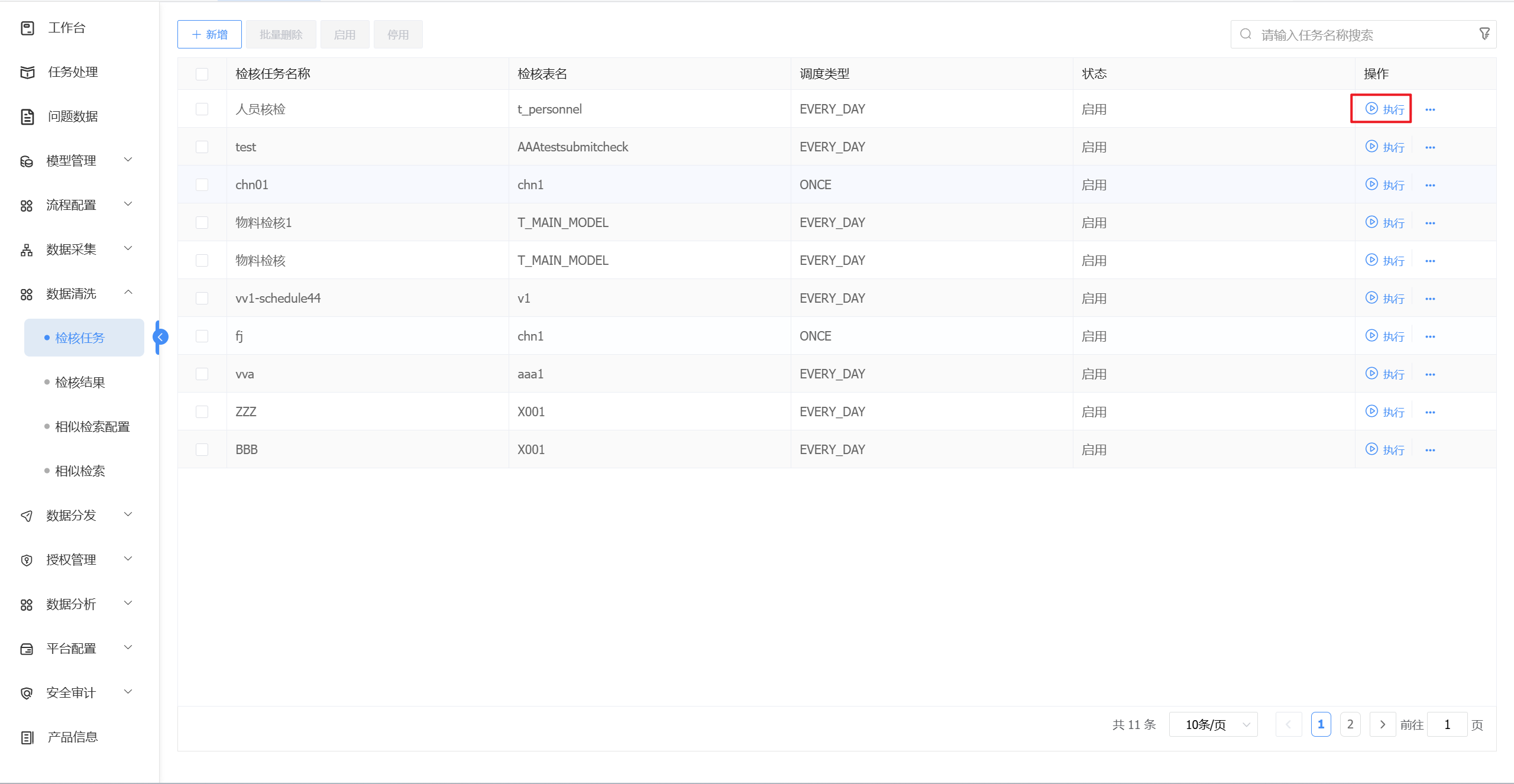Collapse the sidebar with blue arrow handle
Screen dimensions: 1514x784
[160, 337]
